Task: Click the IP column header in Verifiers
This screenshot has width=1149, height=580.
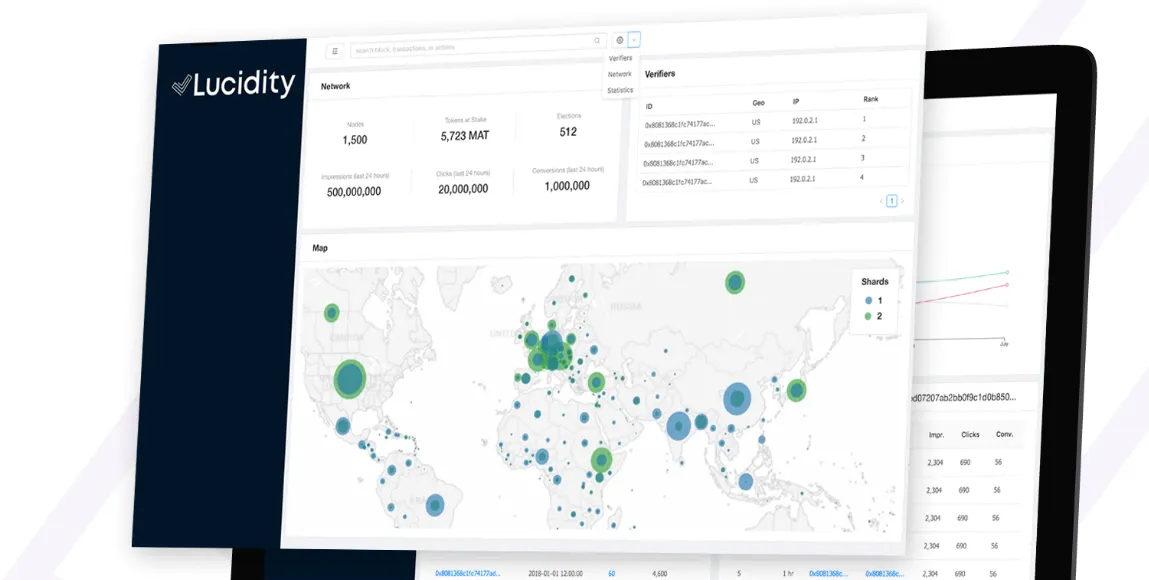Action: [x=796, y=102]
